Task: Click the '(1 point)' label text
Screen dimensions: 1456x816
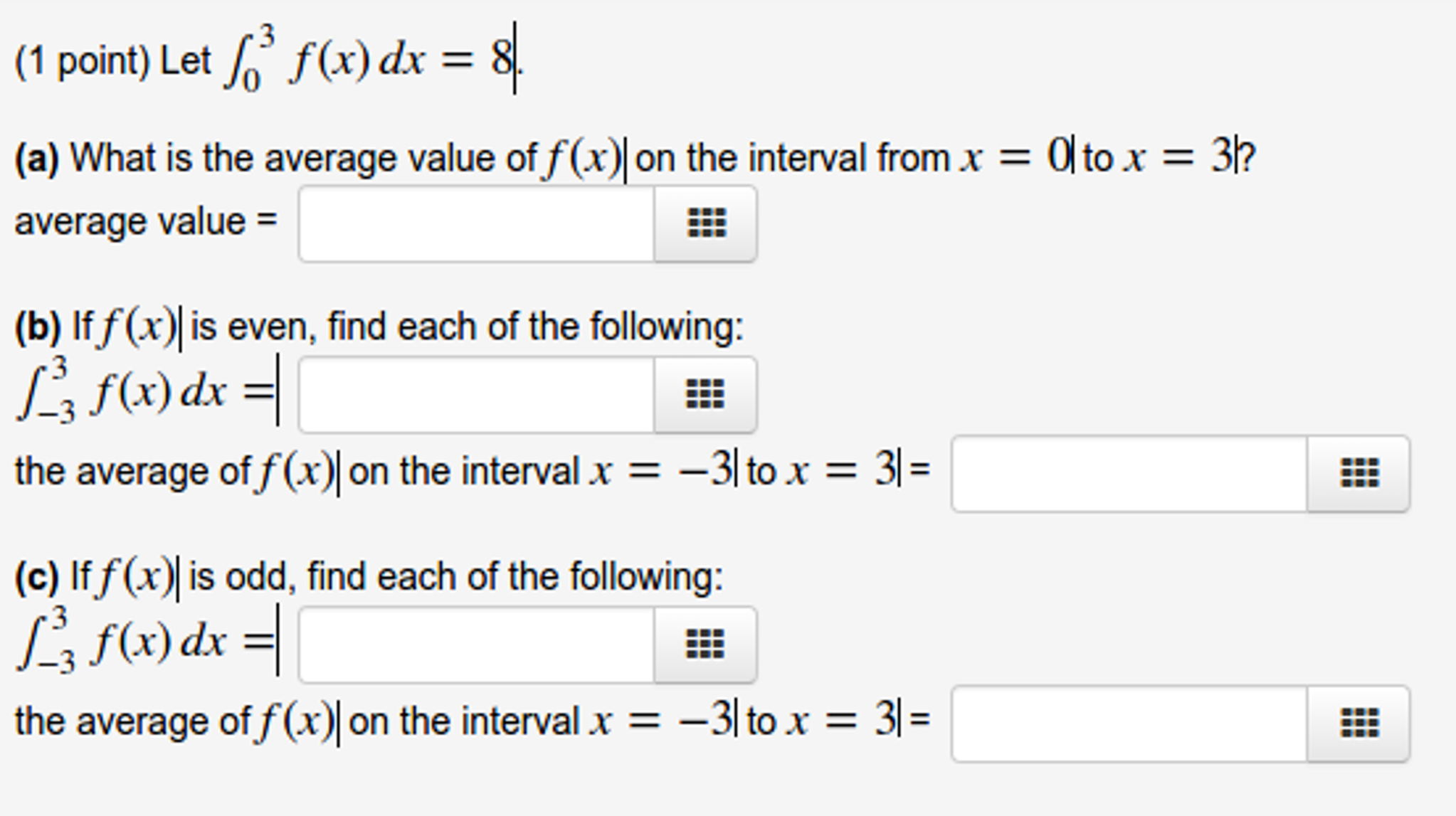Action: 82,61
